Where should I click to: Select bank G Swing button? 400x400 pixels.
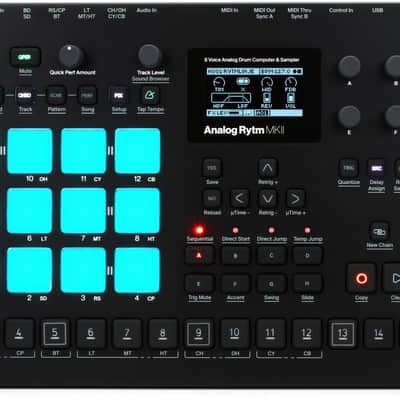pos(271,284)
